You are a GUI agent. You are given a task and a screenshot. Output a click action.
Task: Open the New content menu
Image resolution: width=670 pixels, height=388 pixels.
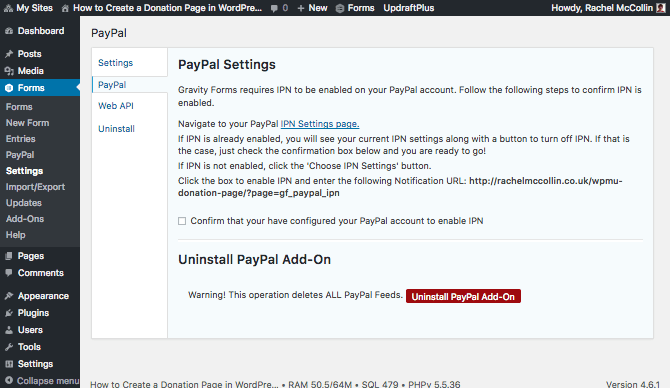pyautogui.click(x=312, y=8)
